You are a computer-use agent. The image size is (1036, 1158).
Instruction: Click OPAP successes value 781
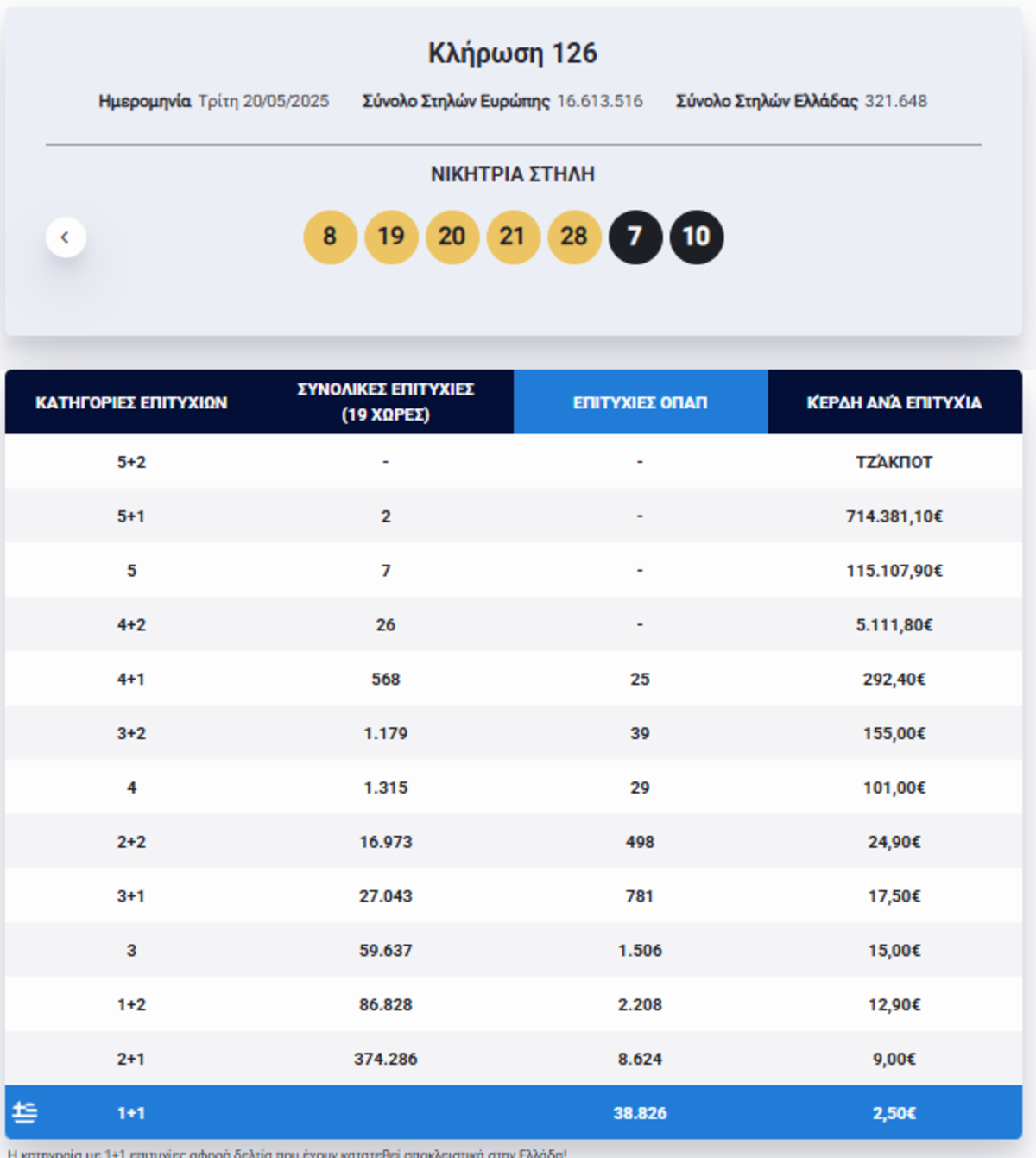(640, 896)
